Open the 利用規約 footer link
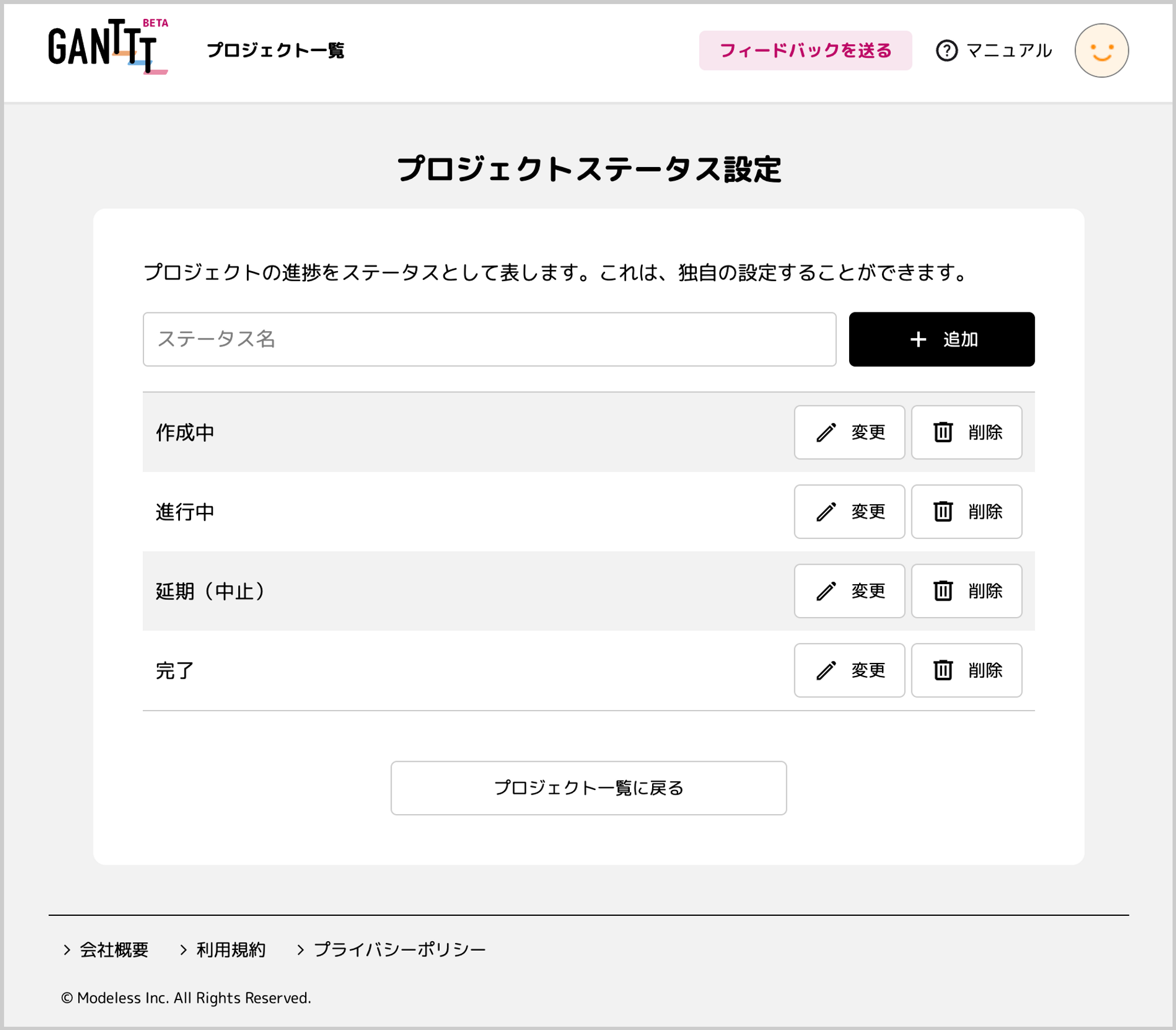1176x1030 pixels. (x=230, y=950)
